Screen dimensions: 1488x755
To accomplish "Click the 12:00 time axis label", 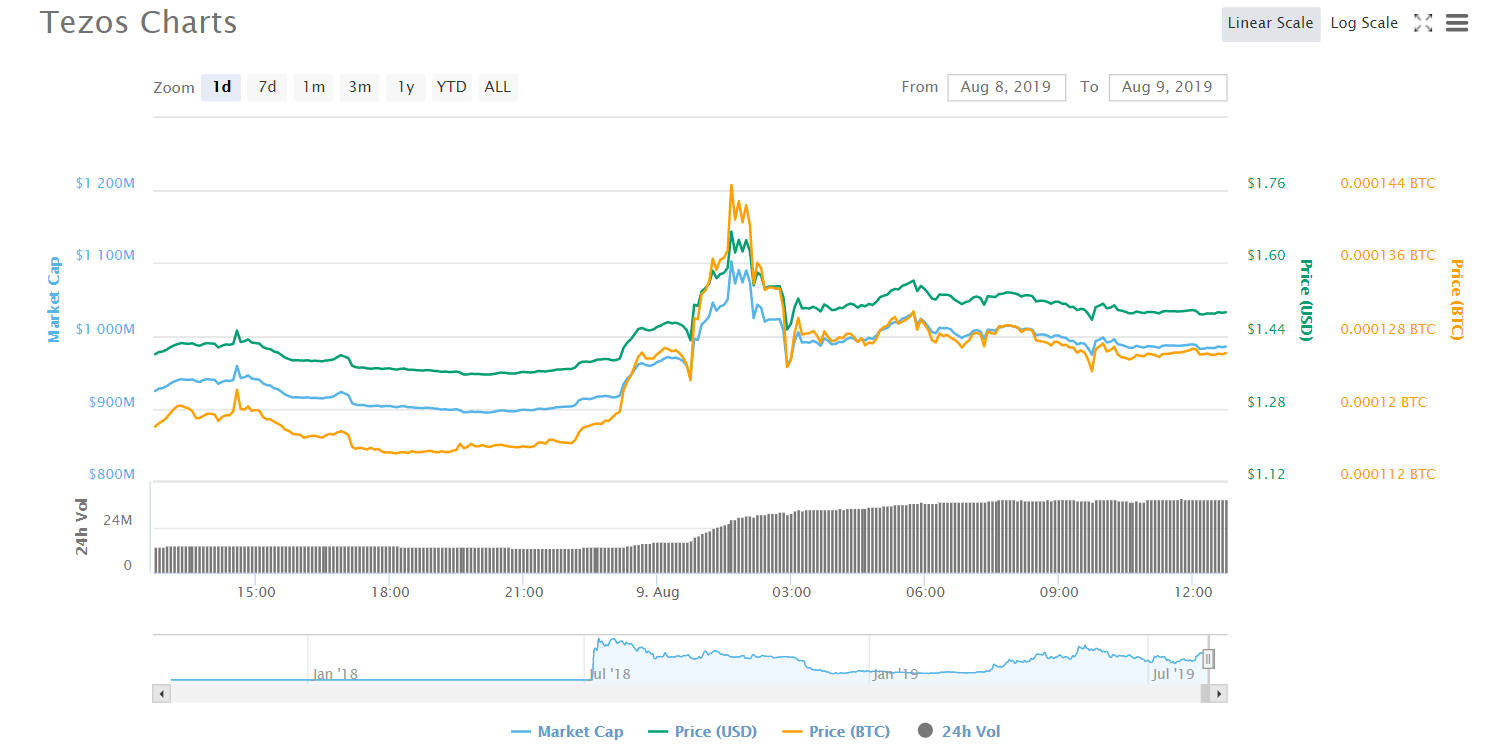I will coord(1193,592).
